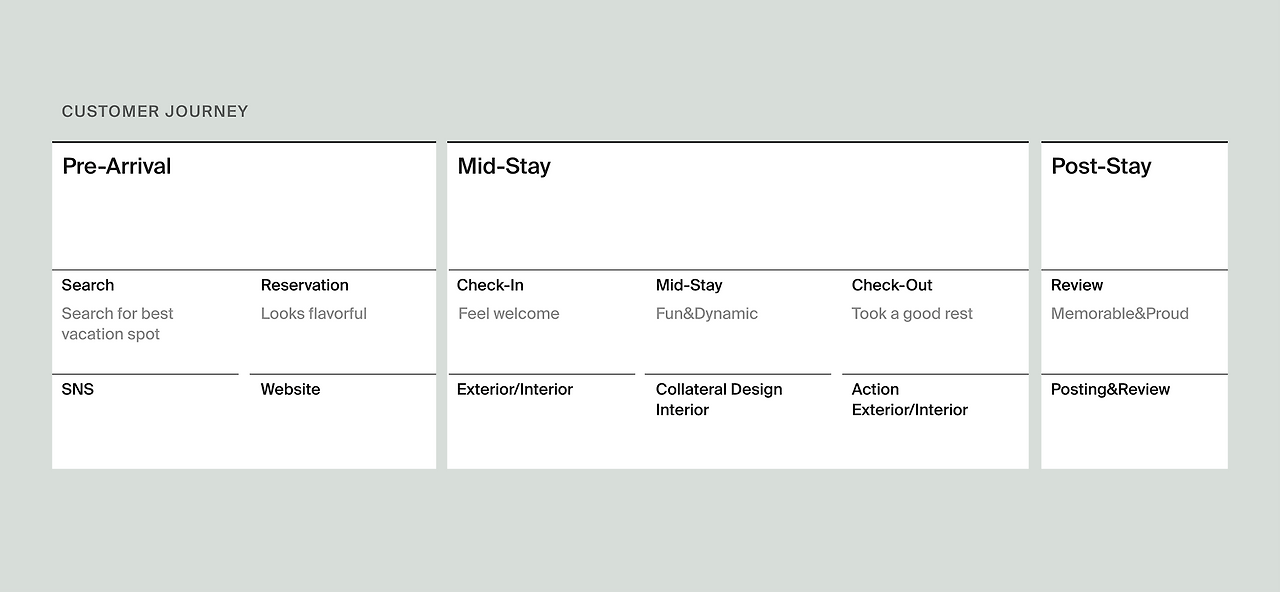Select the 'Looks flavorful' text
Viewport: 1280px width, 592px height.
coord(314,314)
